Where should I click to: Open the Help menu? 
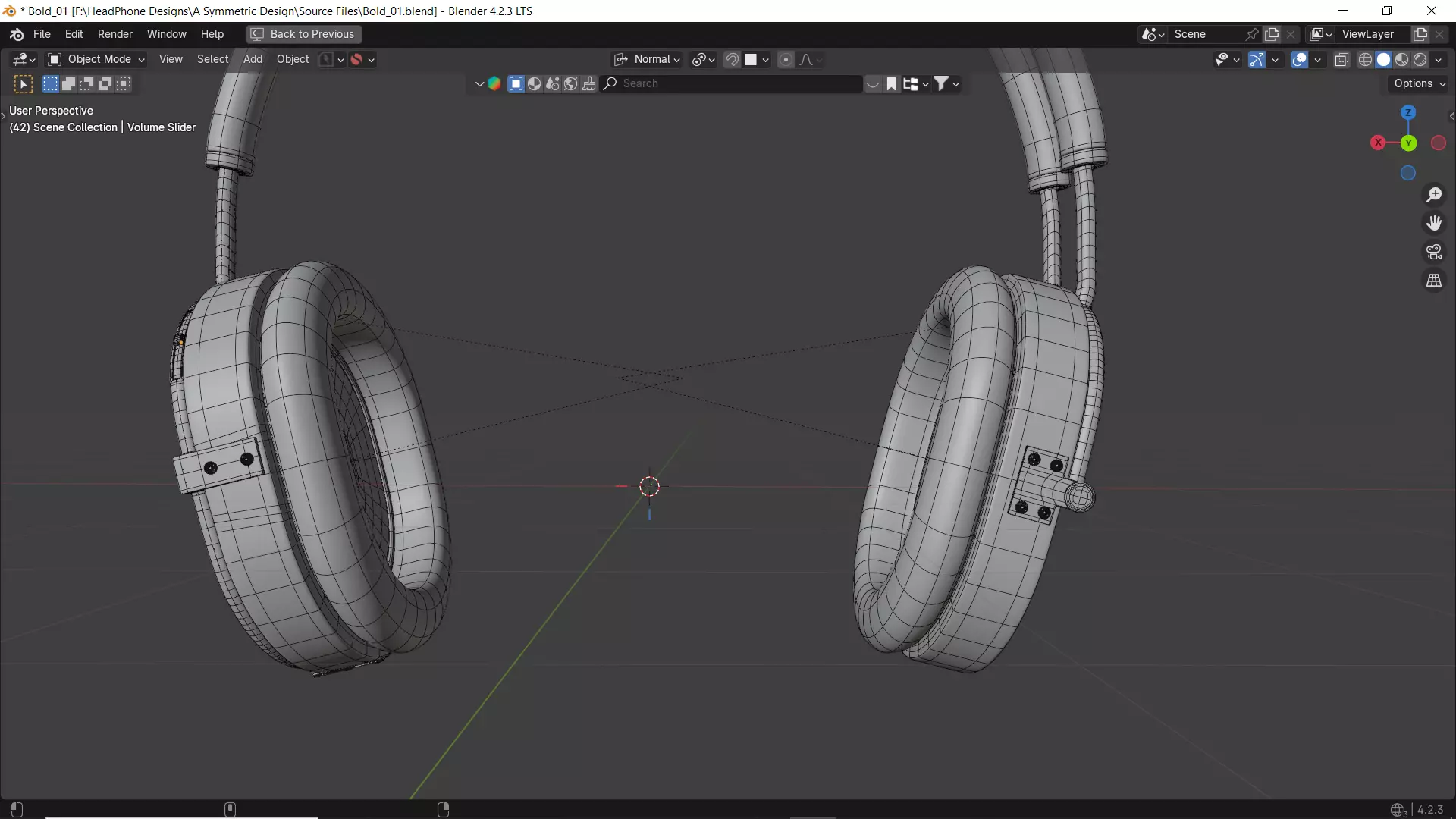(212, 34)
